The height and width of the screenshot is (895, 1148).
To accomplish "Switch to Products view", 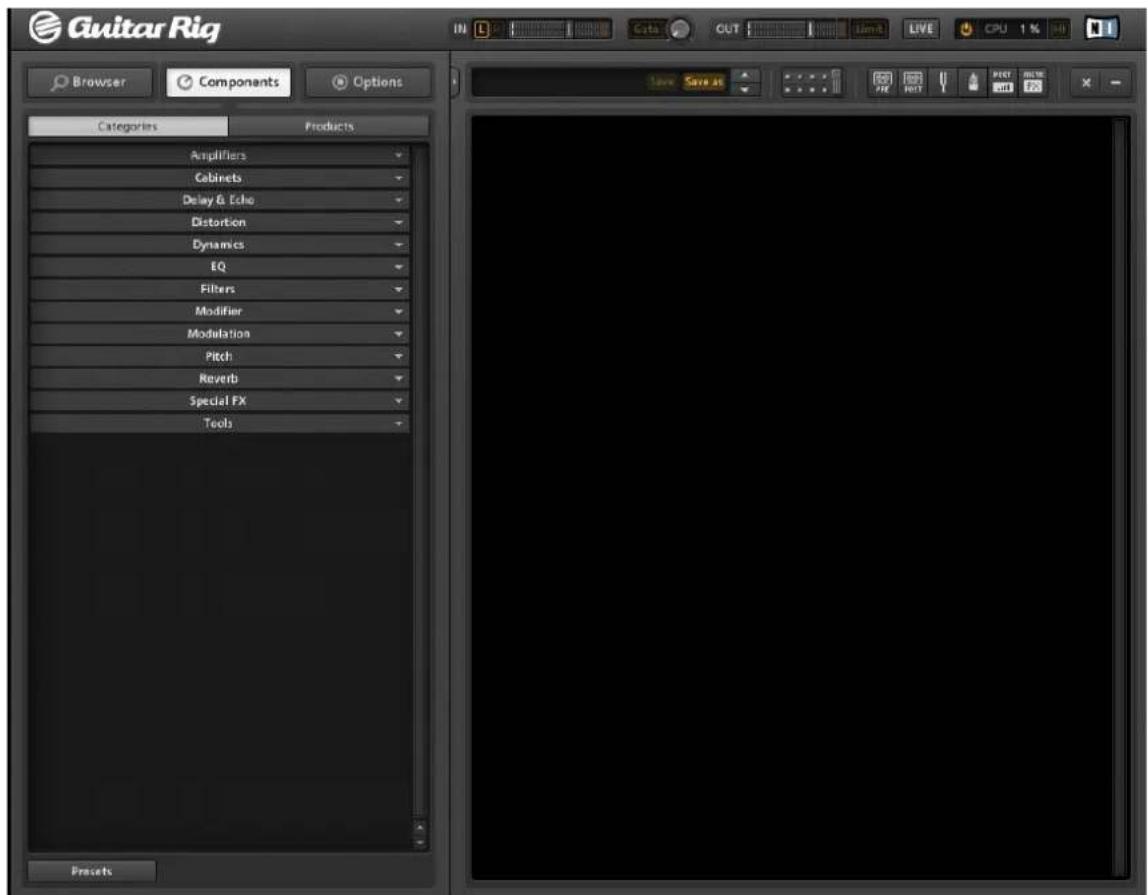I will (x=329, y=126).
